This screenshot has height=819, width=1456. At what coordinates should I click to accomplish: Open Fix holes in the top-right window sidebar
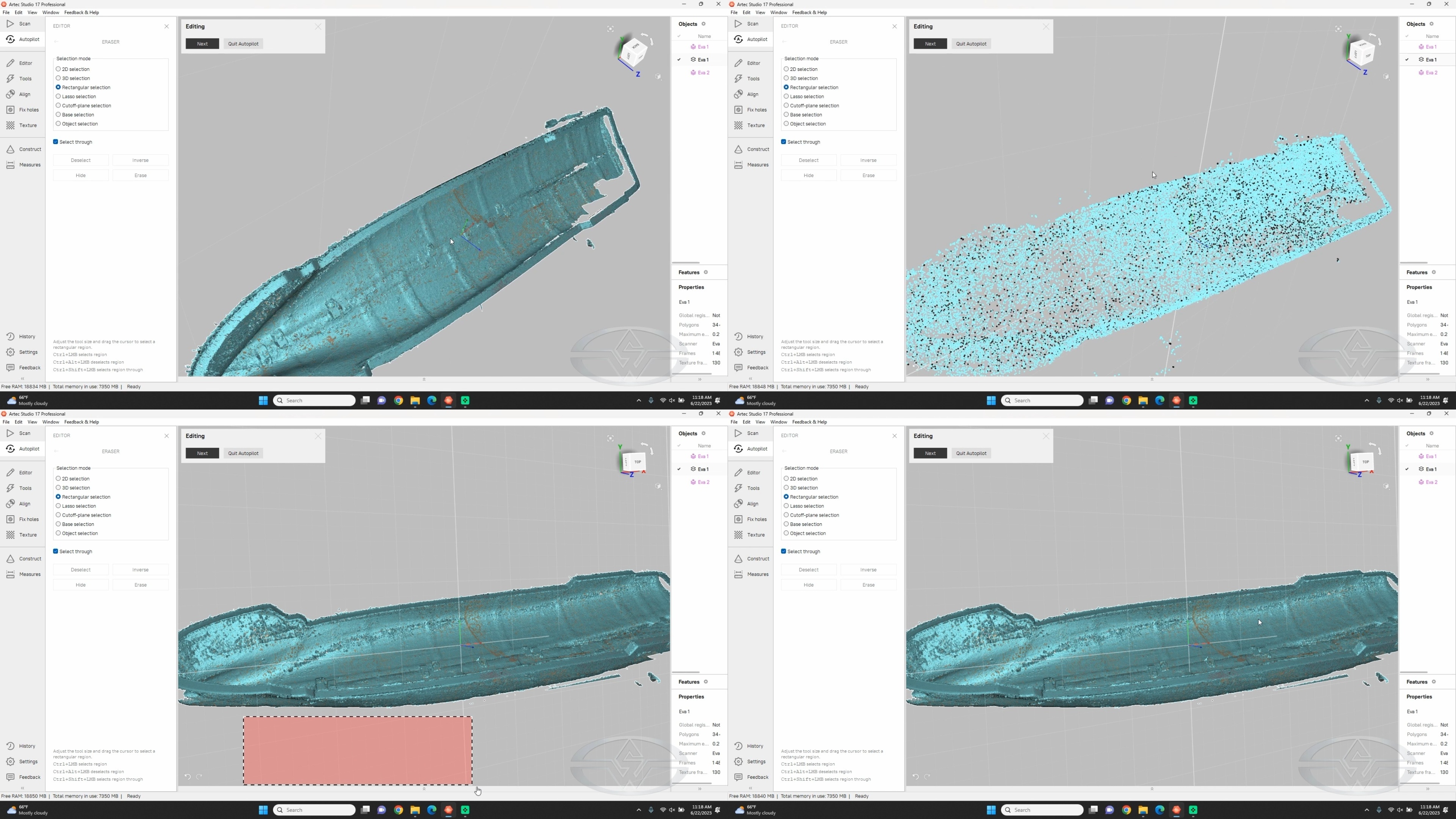click(750, 110)
